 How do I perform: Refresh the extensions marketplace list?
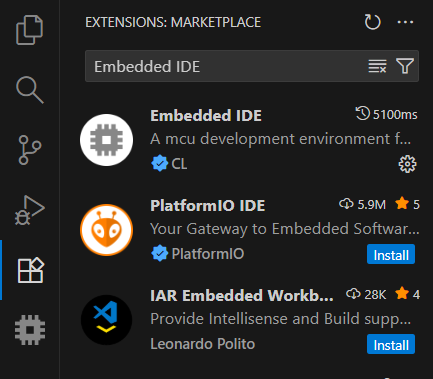(x=372, y=22)
